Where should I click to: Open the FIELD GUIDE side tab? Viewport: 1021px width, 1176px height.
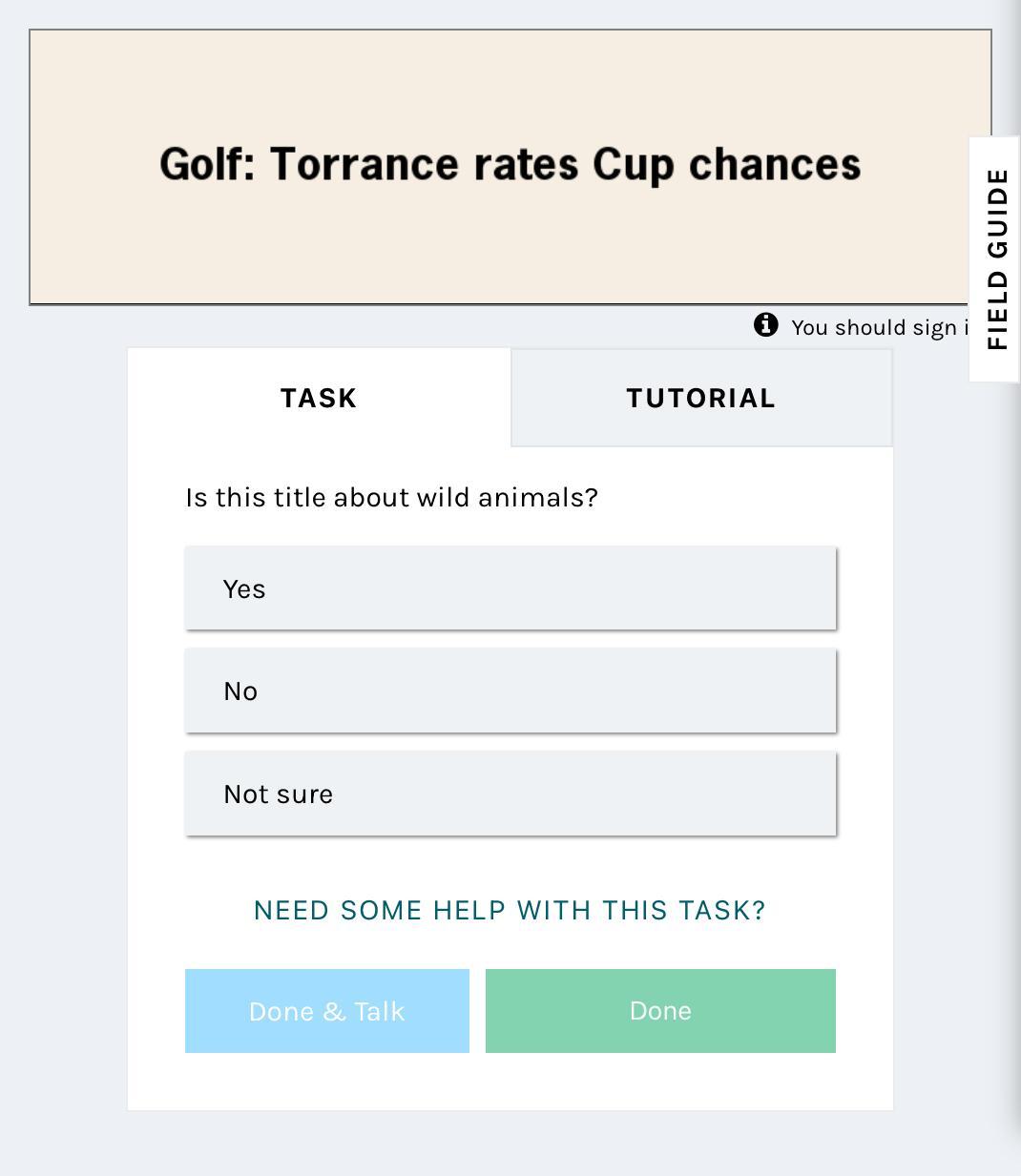pyautogui.click(x=995, y=259)
